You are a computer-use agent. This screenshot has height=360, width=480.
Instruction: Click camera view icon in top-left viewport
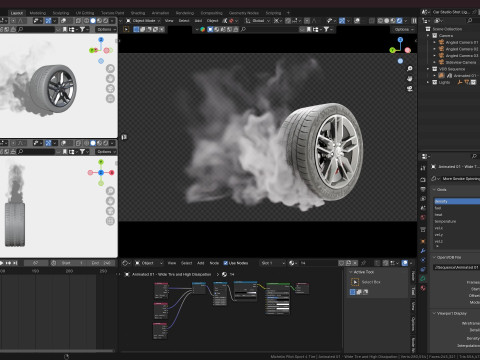point(110,89)
